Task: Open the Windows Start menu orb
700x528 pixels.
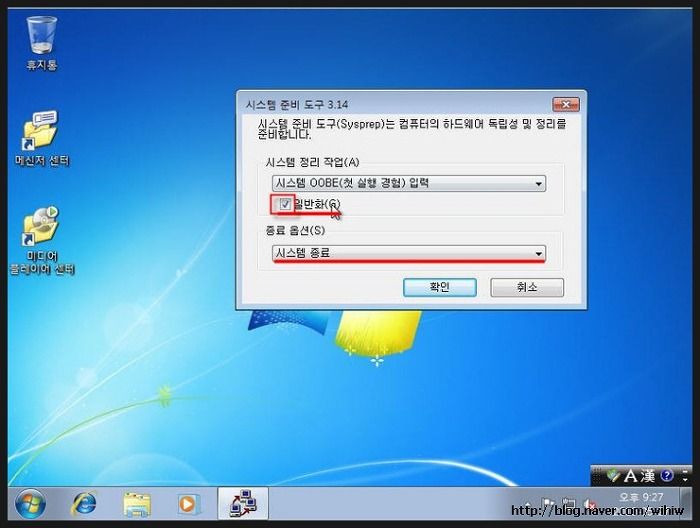Action: pyautogui.click(x=30, y=504)
